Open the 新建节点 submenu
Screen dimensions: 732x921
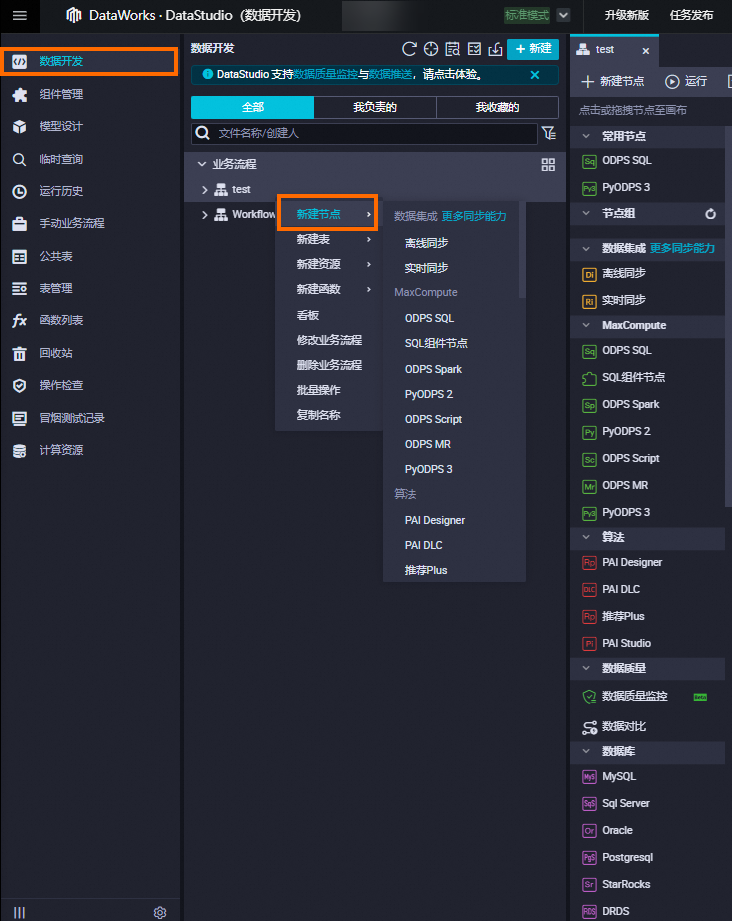click(x=328, y=214)
